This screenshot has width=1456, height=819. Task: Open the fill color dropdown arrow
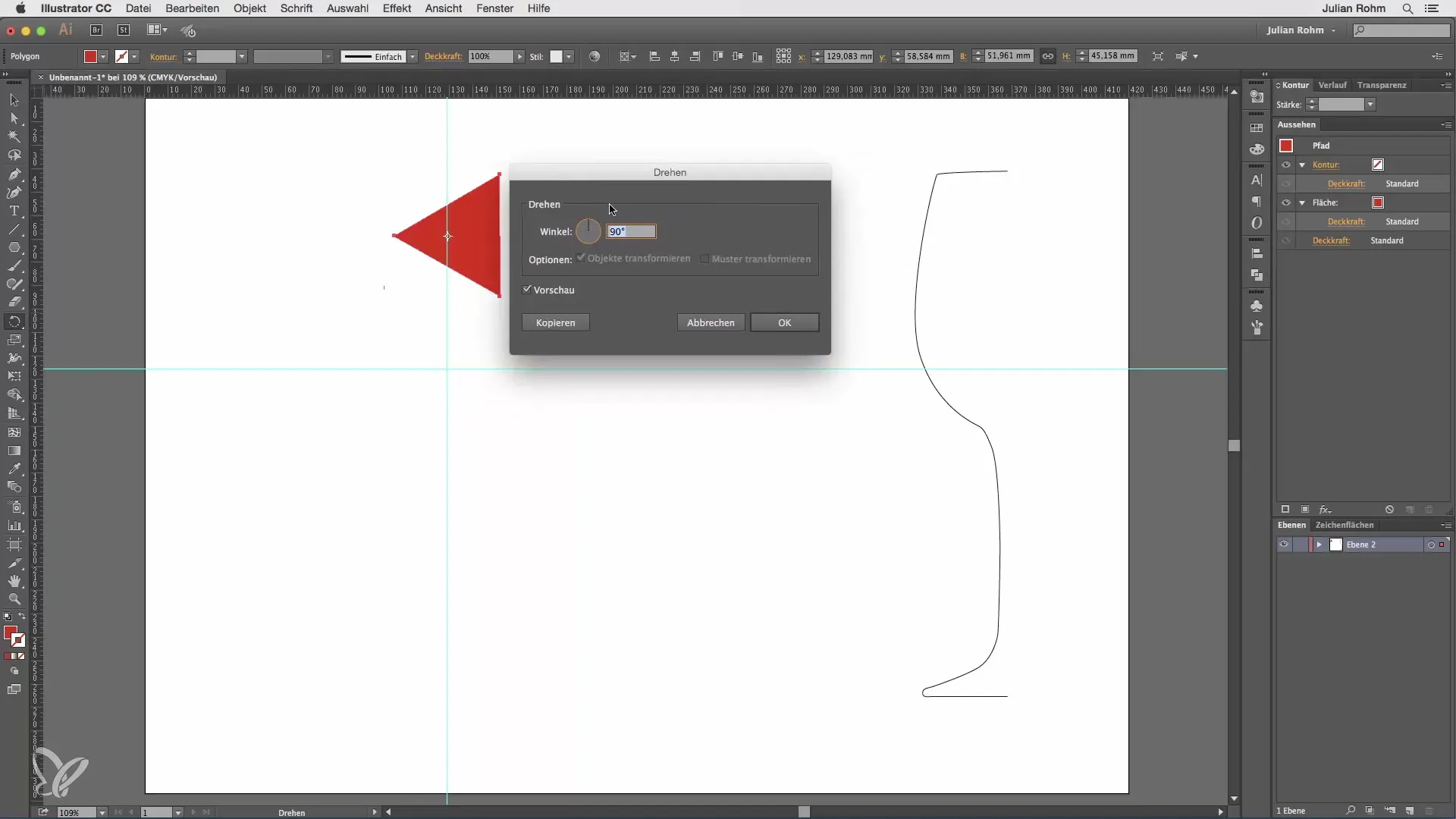tap(103, 56)
